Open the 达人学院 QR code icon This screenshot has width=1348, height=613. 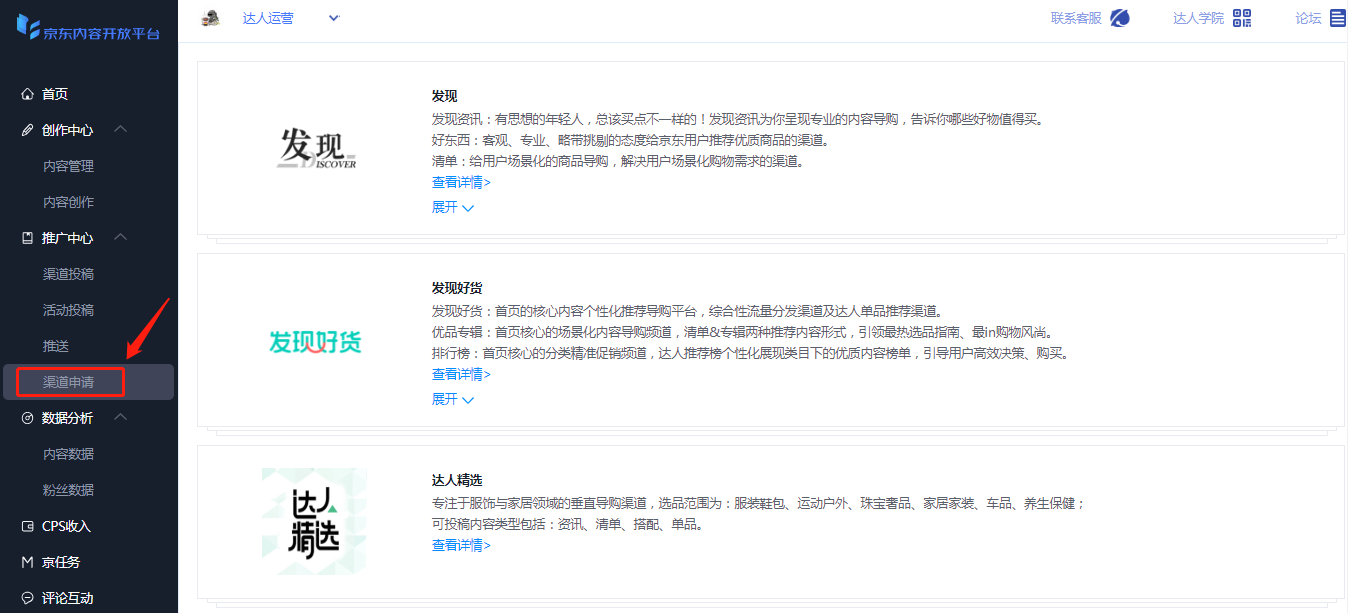click(x=1242, y=18)
